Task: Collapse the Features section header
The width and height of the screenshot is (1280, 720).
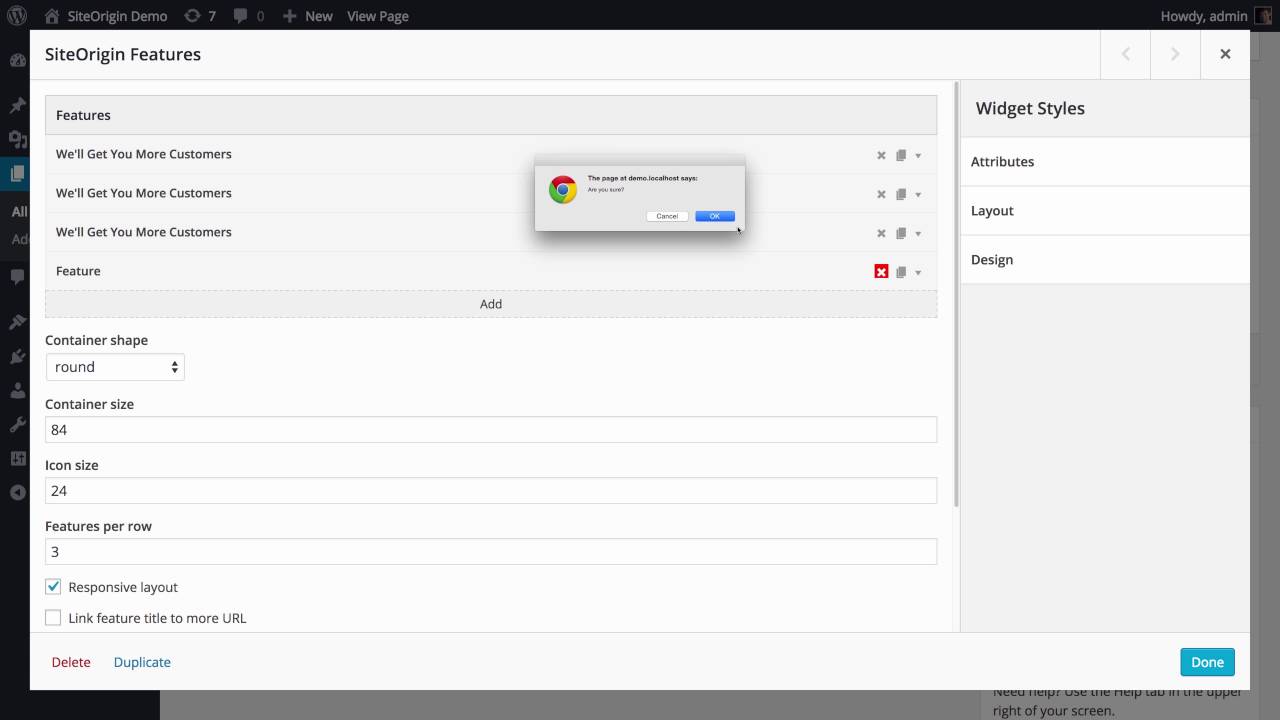Action: pos(491,115)
